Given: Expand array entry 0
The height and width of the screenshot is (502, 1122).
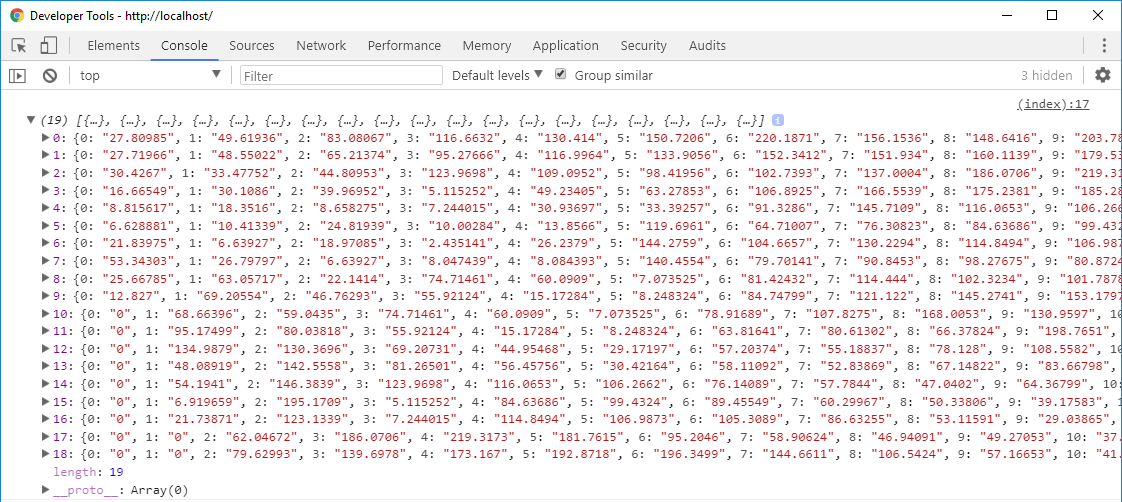Looking at the screenshot, I should tap(46, 137).
